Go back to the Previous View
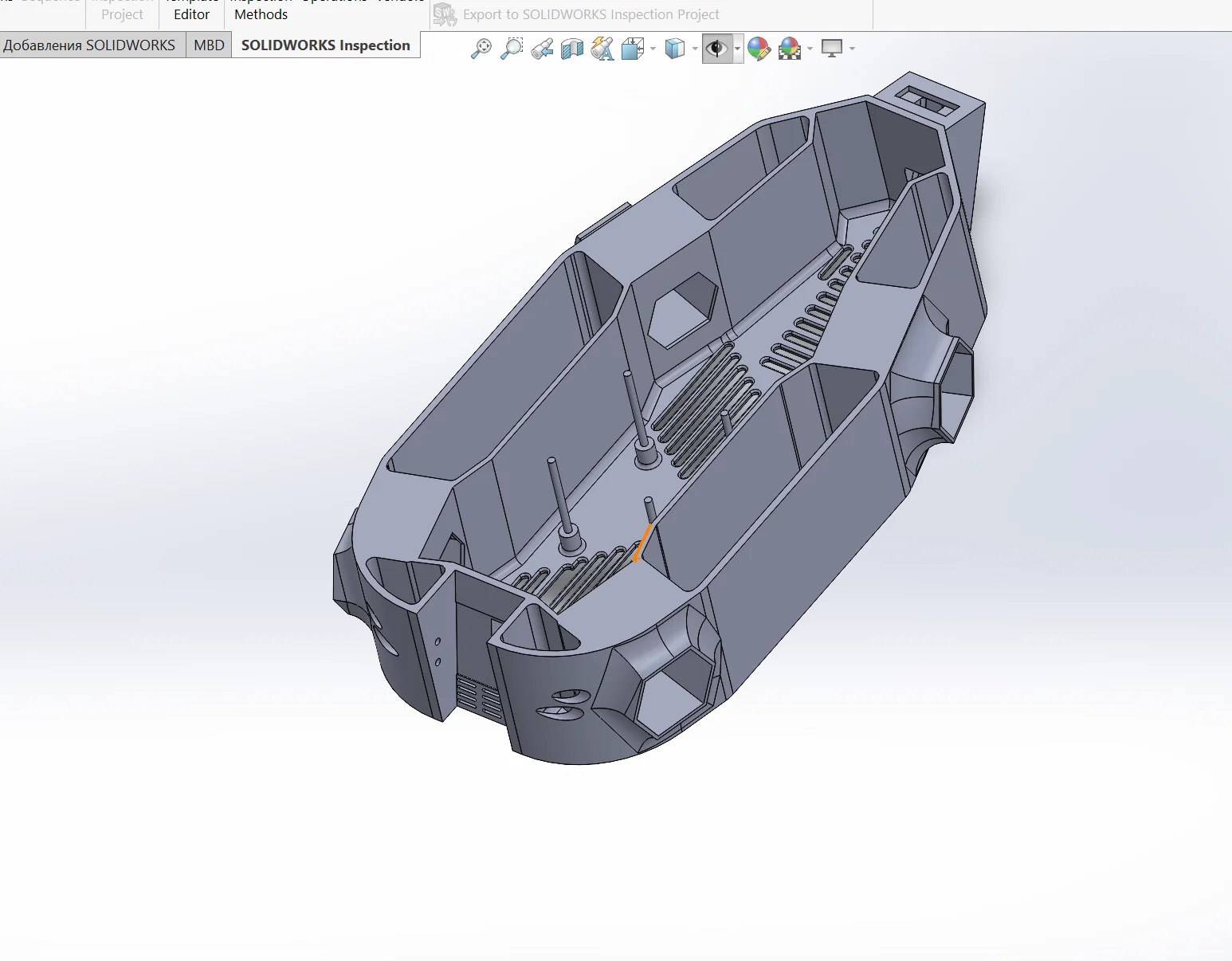This screenshot has height=961, width=1232. (x=542, y=49)
